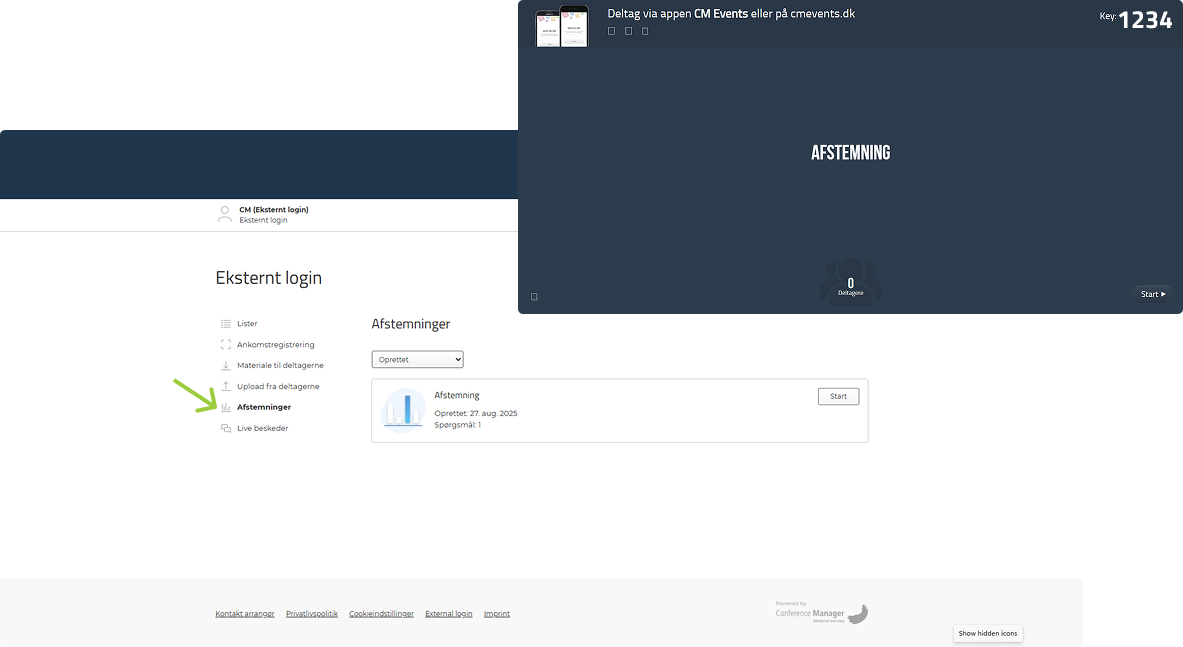This screenshot has height=647, width=1183.
Task: Follow the External login footer link
Action: pos(448,614)
